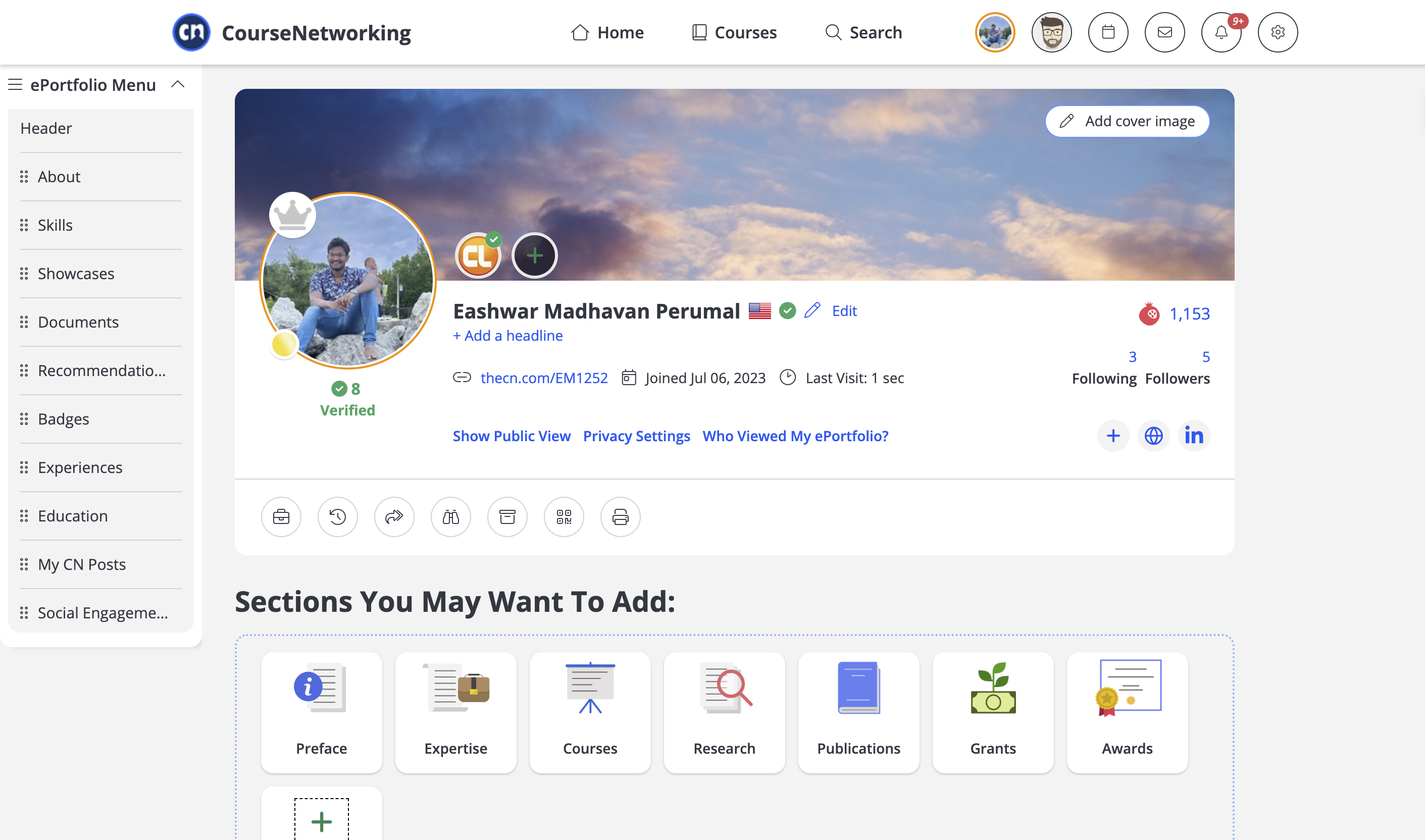The width and height of the screenshot is (1425, 840).
Task: Click Show Public View
Action: point(512,436)
